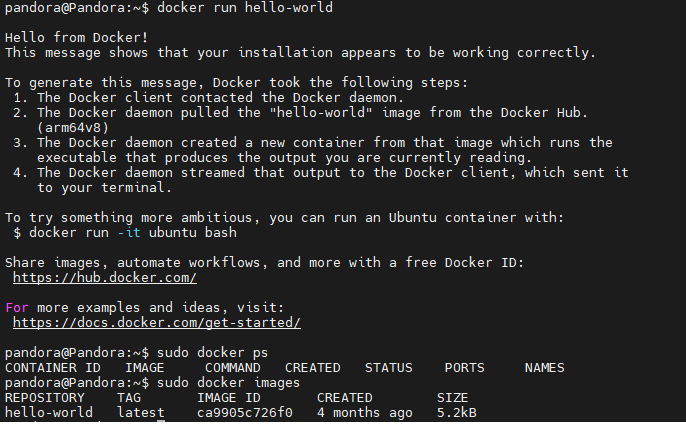Click the step 1 'Docker client contacted' line
The width and height of the screenshot is (686, 425).
tap(207, 98)
